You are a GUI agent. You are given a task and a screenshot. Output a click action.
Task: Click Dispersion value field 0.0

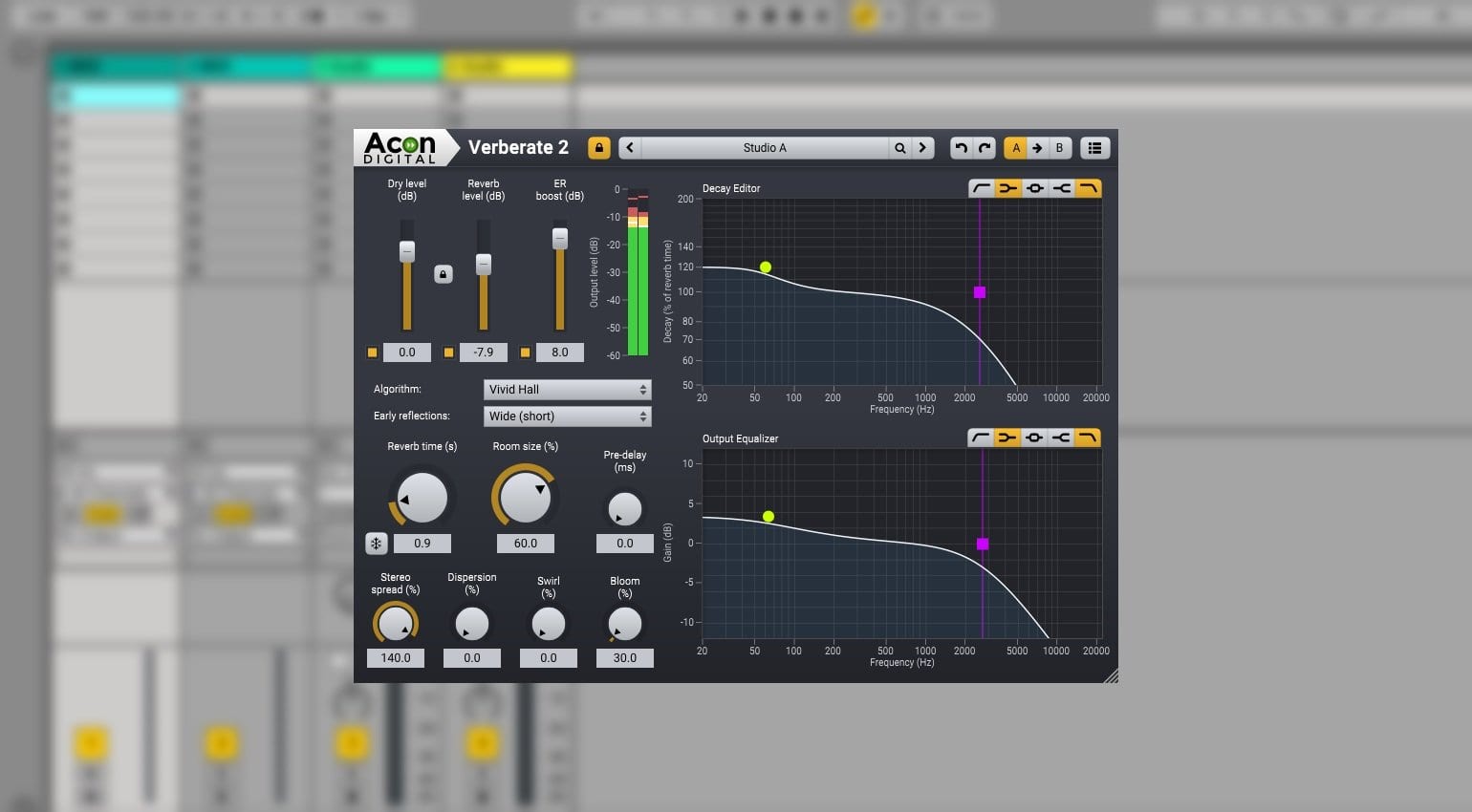(x=472, y=658)
